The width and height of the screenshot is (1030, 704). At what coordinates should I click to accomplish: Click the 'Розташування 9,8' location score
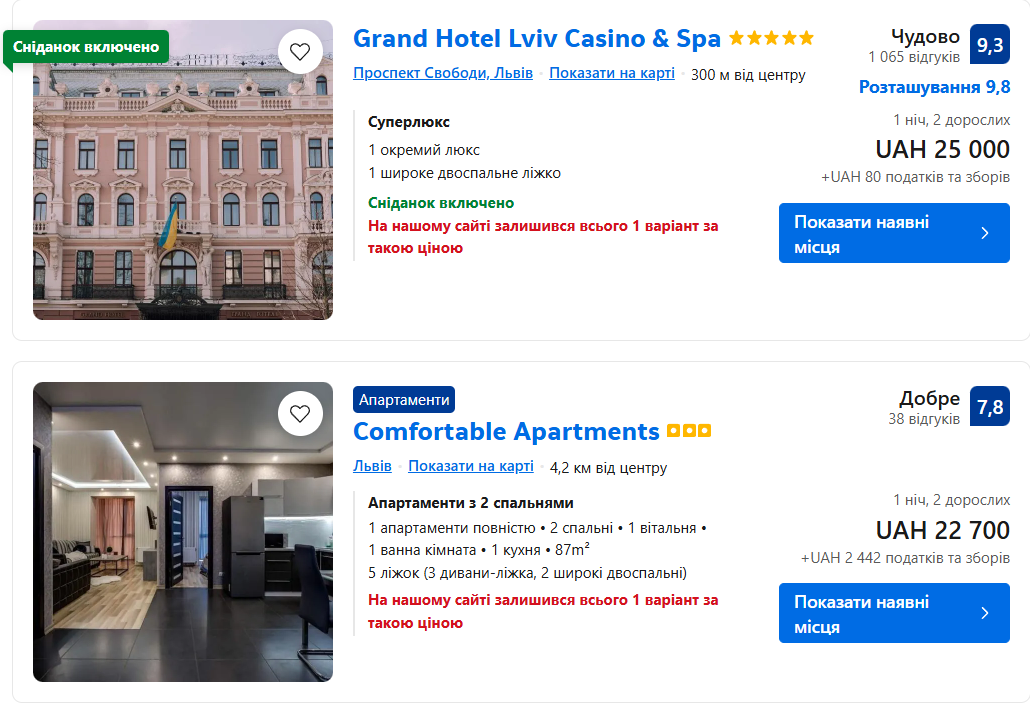point(934,87)
